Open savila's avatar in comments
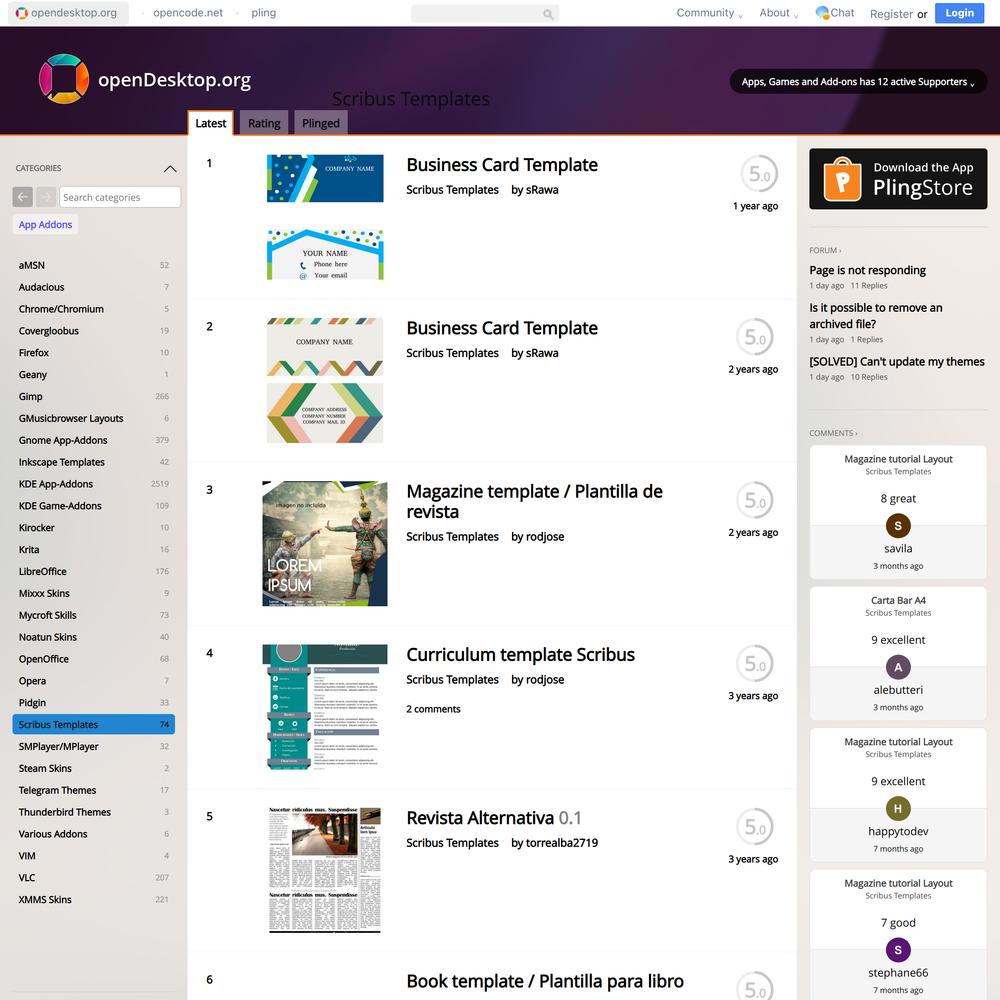 point(898,526)
